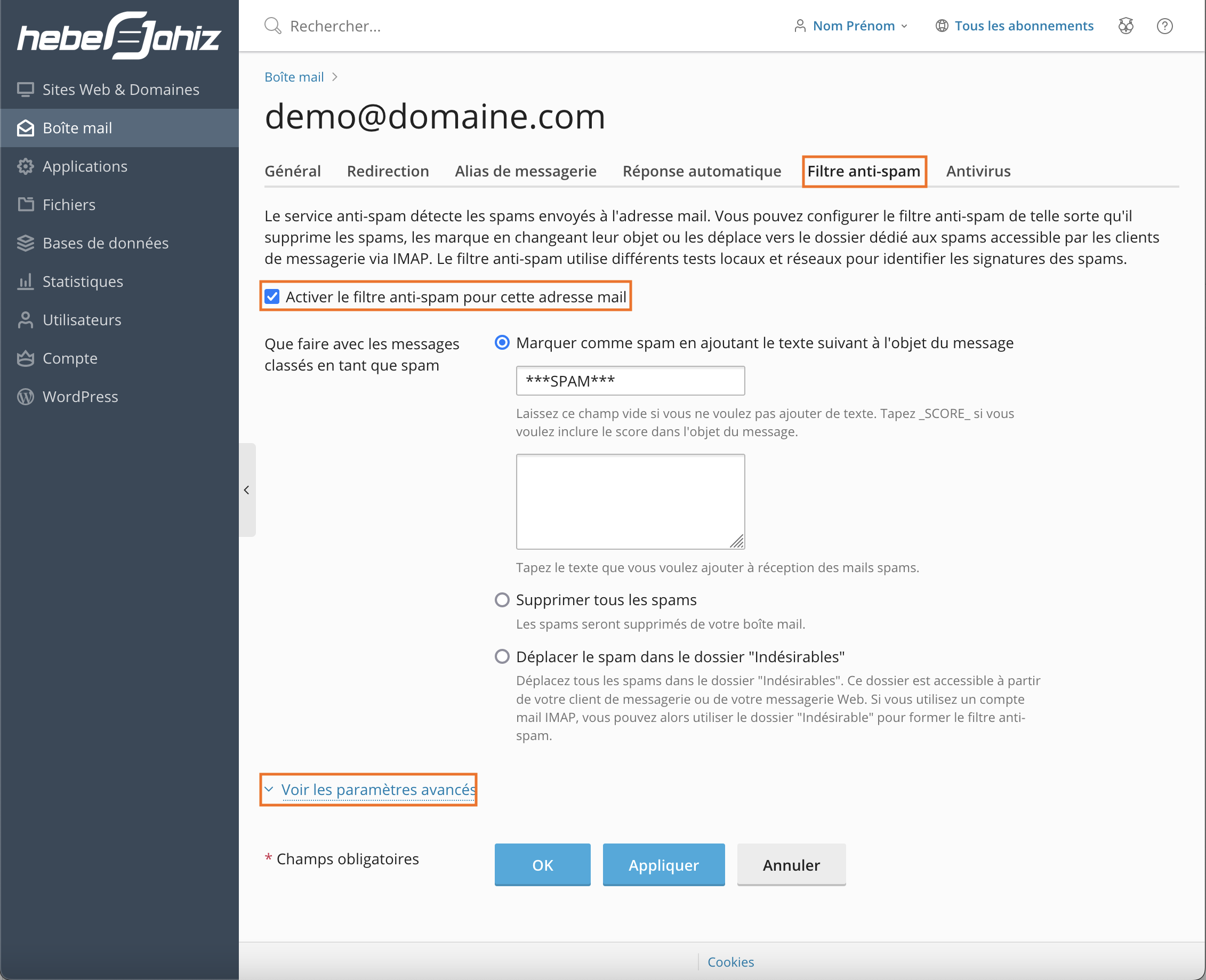Viewport: 1206px width, 980px height.
Task: Select Déplacer le spam dans Indésirables option
Action: coord(502,656)
